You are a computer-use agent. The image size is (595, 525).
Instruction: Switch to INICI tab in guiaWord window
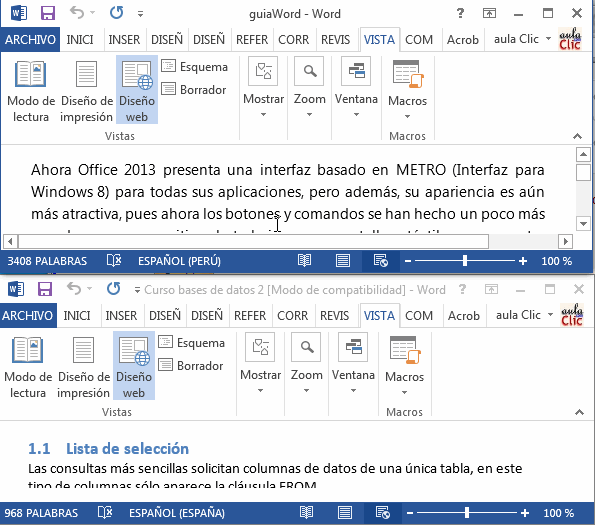point(80,39)
